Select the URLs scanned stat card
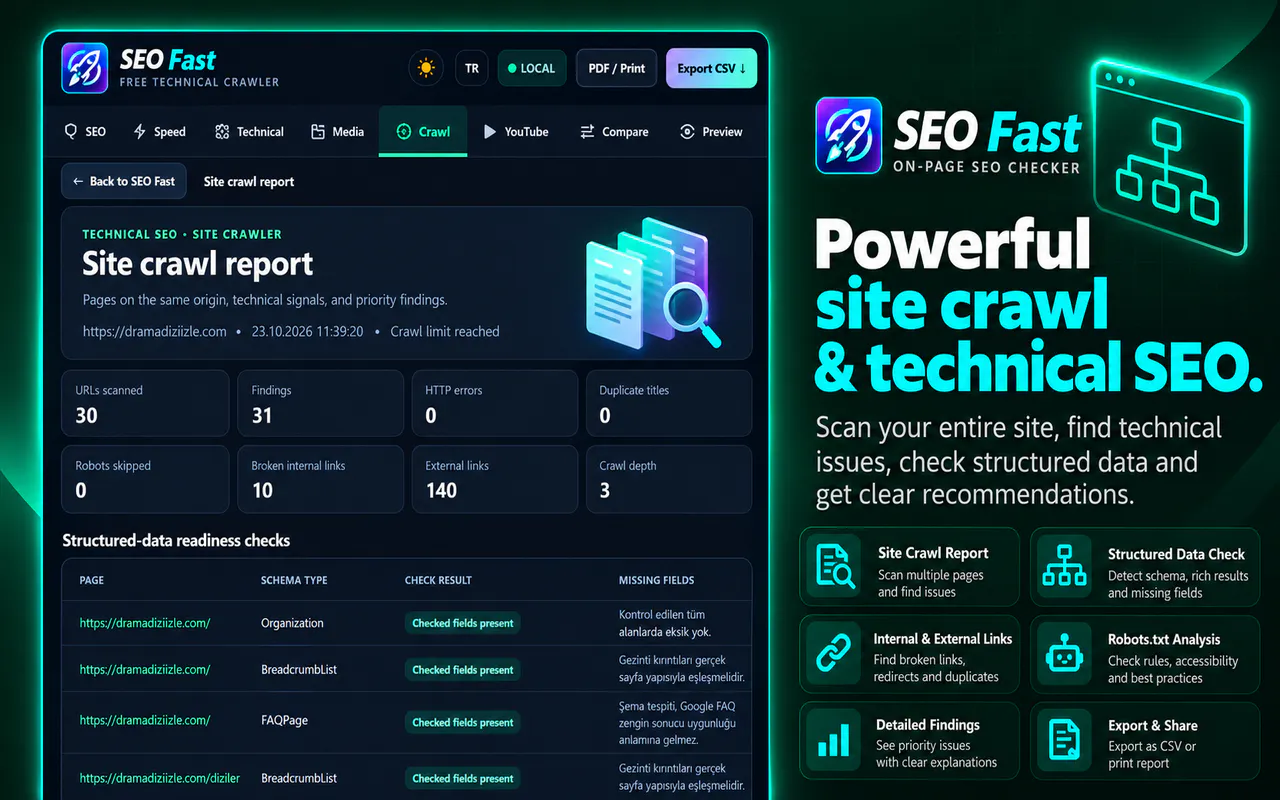The height and width of the screenshot is (800, 1280). [146, 404]
